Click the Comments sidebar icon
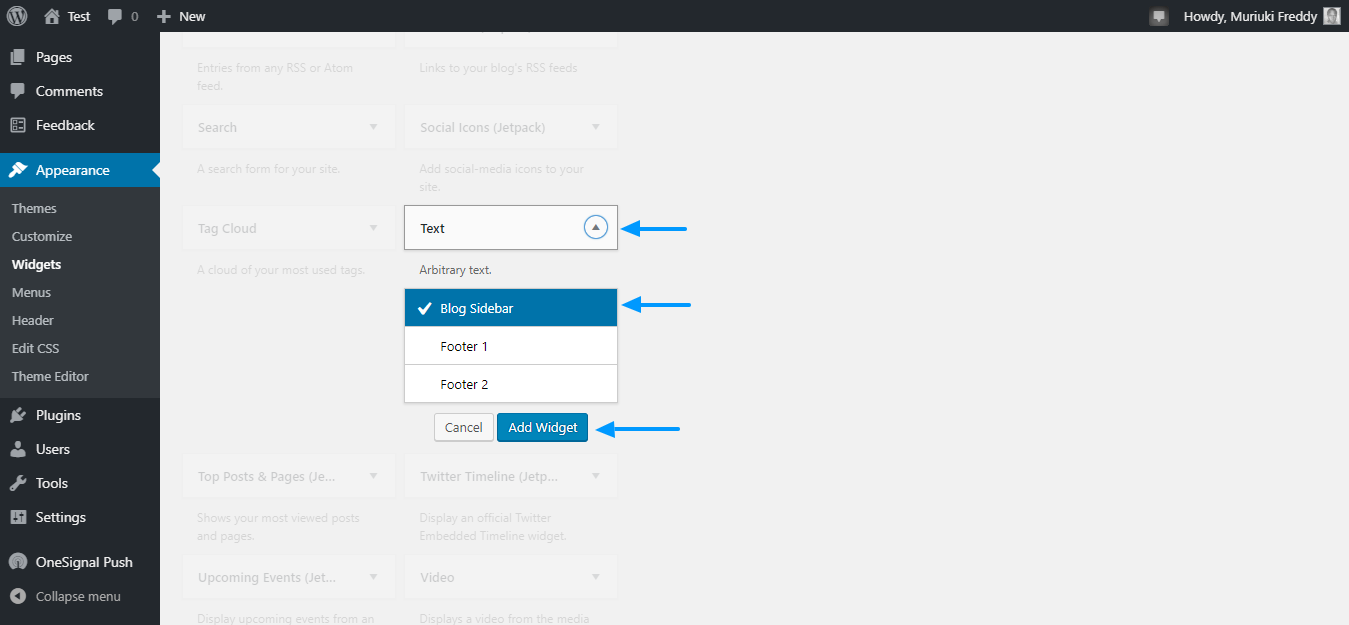 [x=18, y=91]
